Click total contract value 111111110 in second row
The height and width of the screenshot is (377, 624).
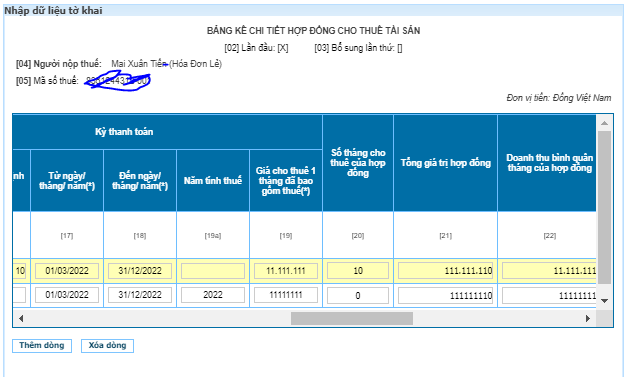point(445,295)
